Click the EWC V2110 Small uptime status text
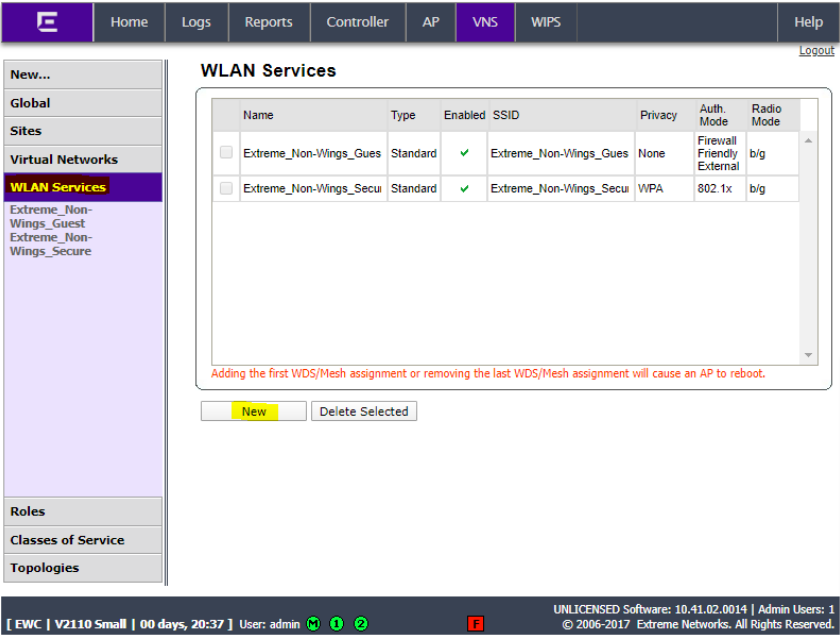 (x=119, y=624)
